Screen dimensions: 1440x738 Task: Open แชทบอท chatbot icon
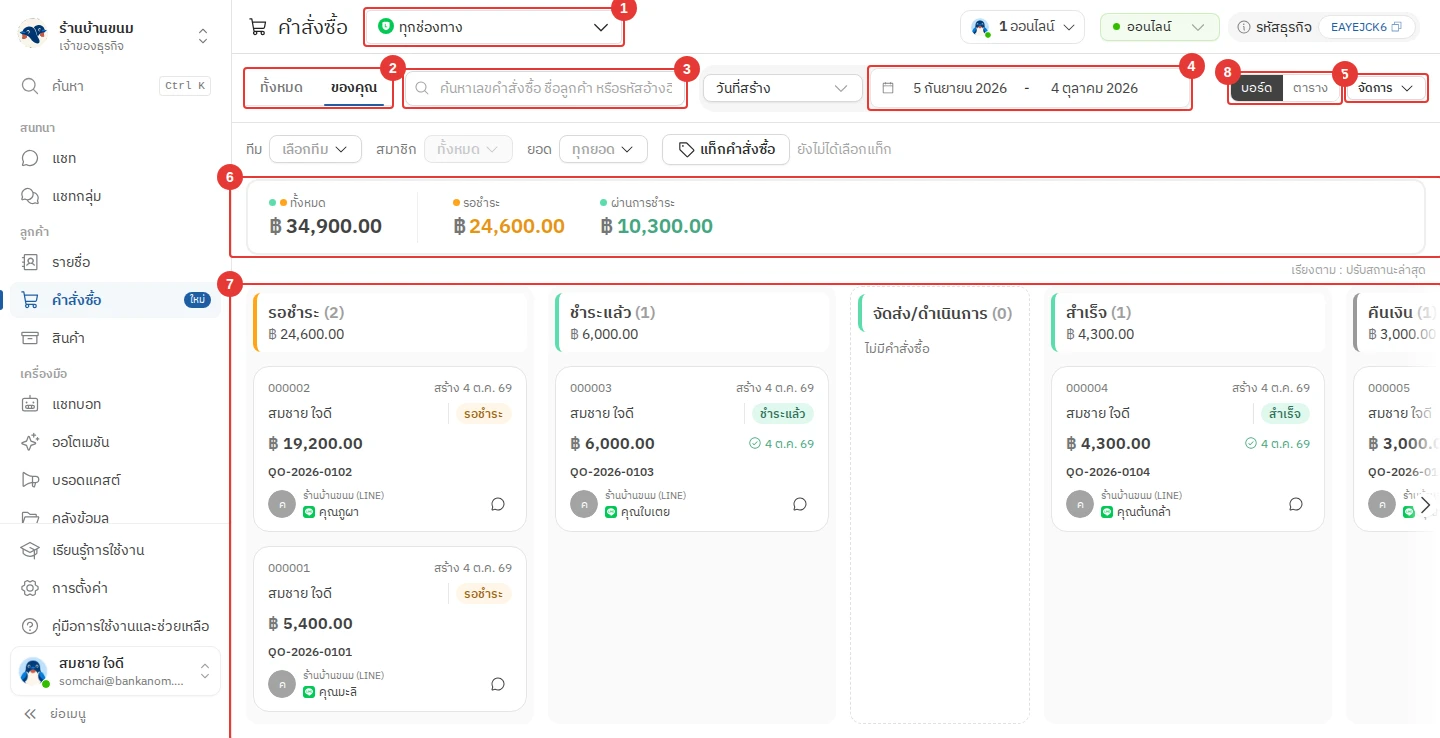pyautogui.click(x=30, y=404)
